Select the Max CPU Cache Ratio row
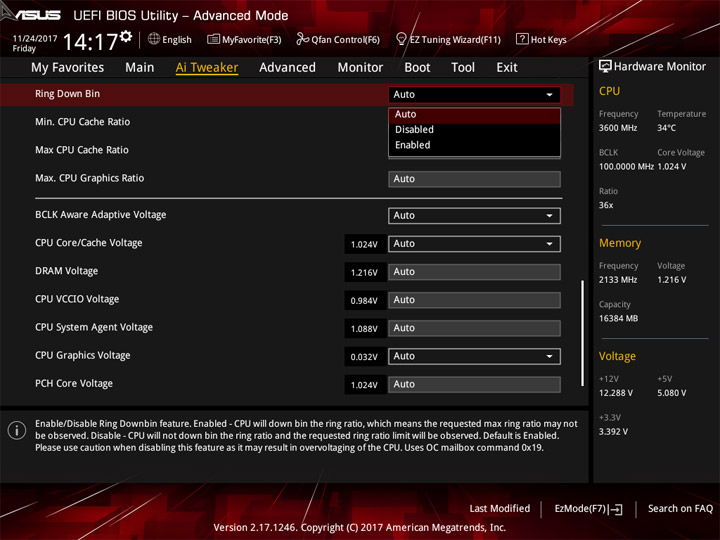 [x=82, y=150]
